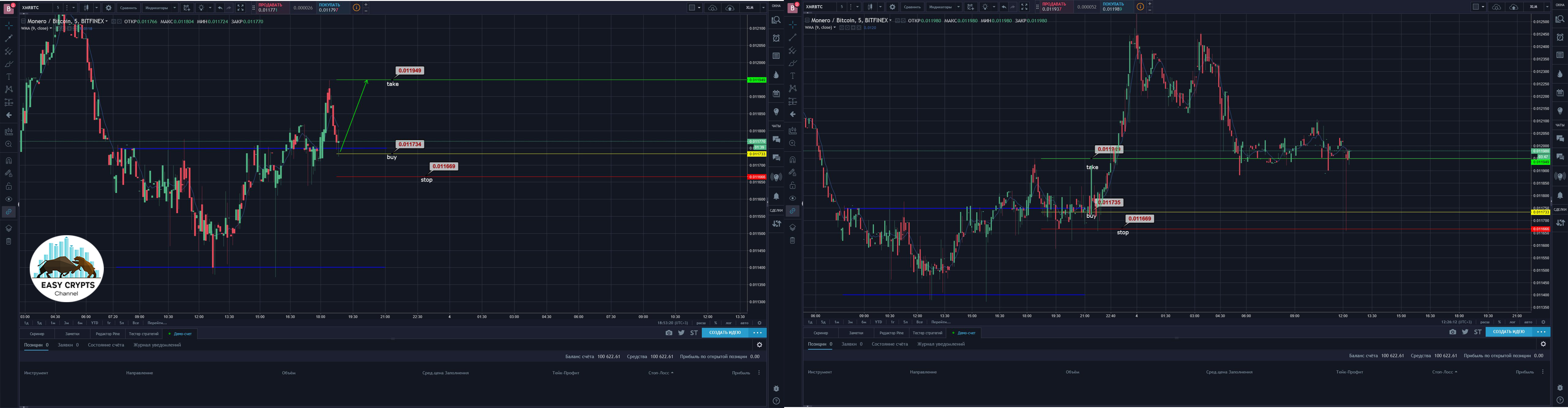Image resolution: width=1568 pixels, height=408 pixels.
Task: Open the hotlists flame icon in middle sidebar
Action: click(776, 75)
